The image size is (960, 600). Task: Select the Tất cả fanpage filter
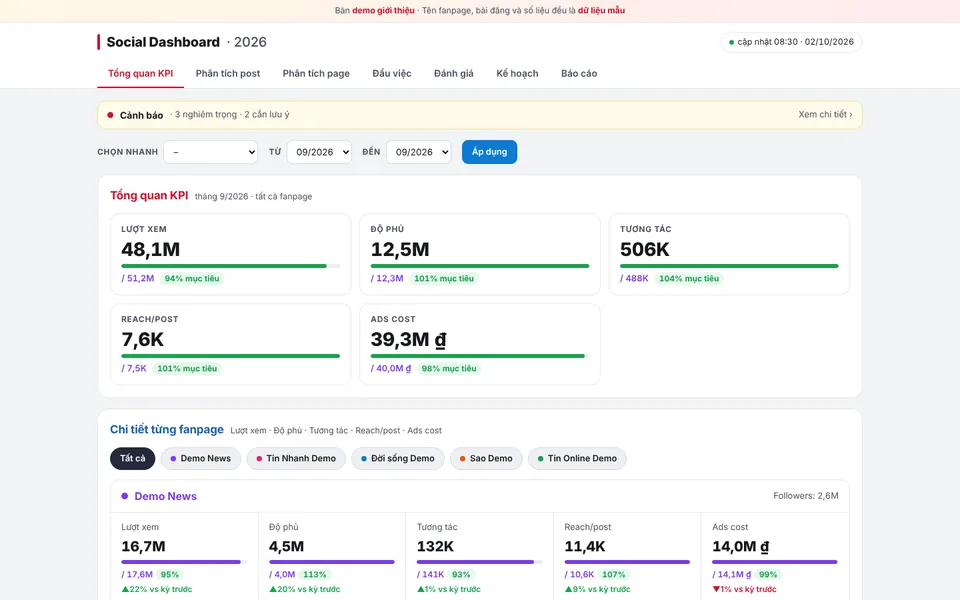point(132,459)
